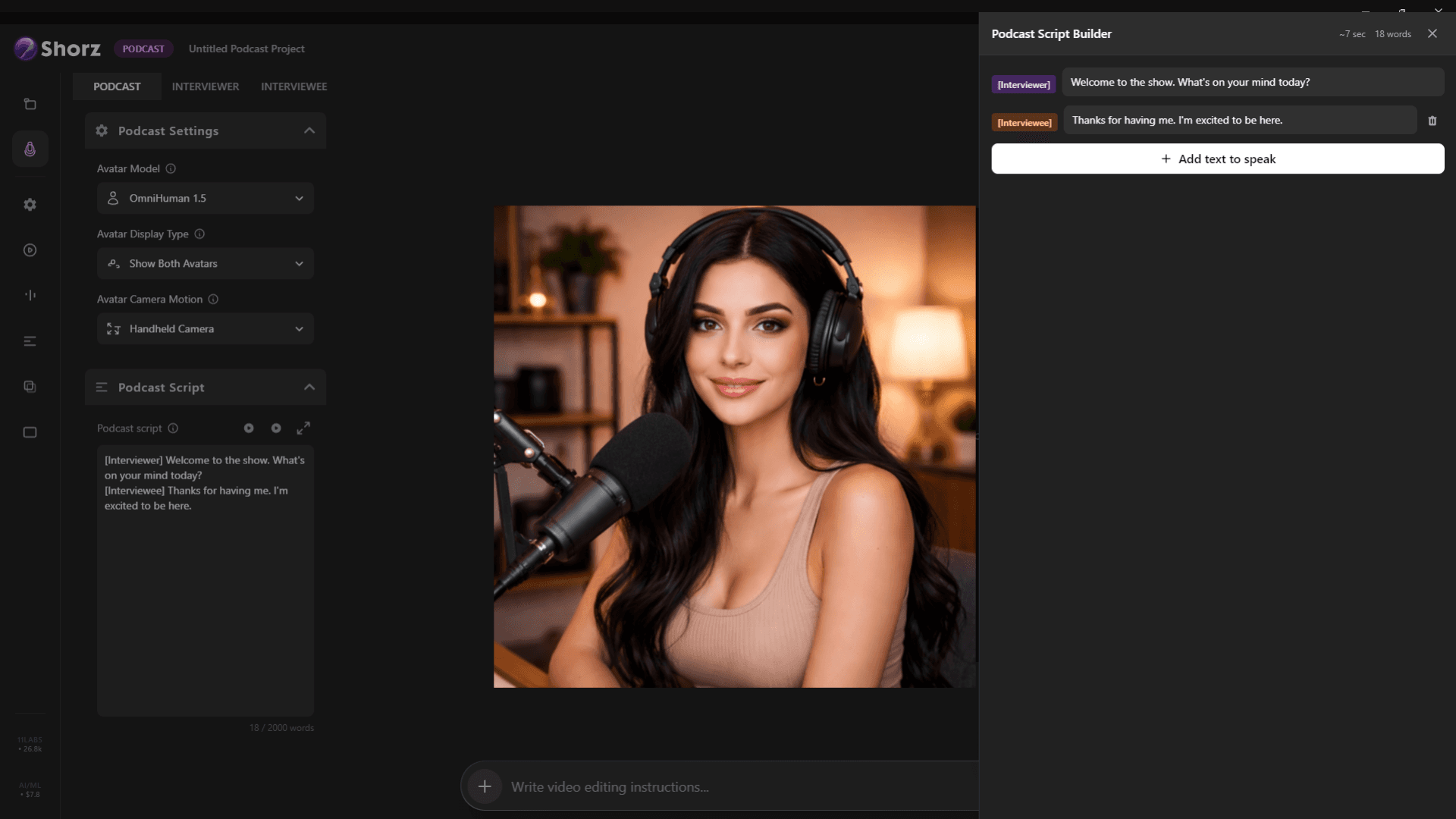Click the circled play sidebar icon
The image size is (1456, 819).
30,250
